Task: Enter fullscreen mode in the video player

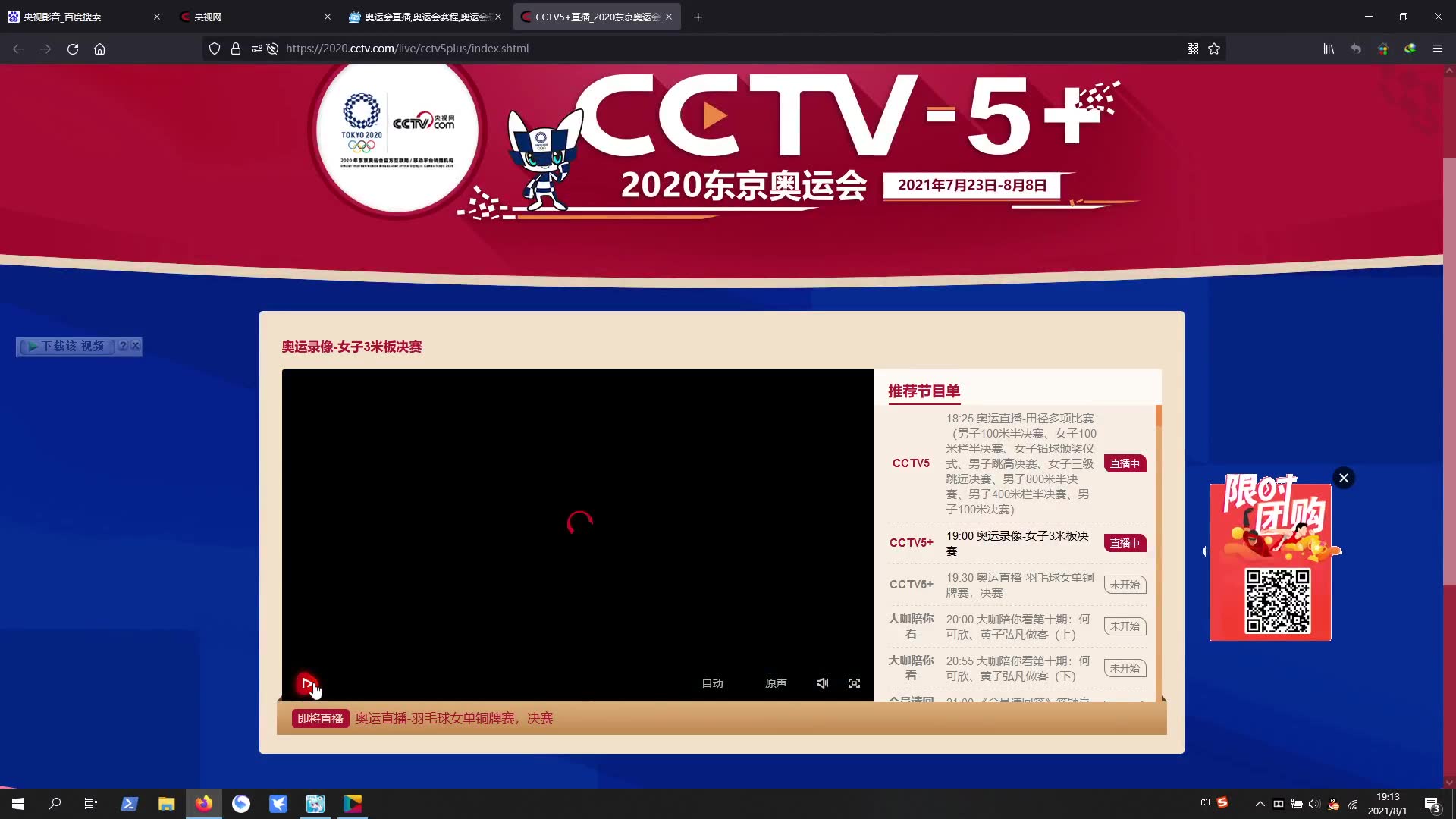Action: point(854,683)
